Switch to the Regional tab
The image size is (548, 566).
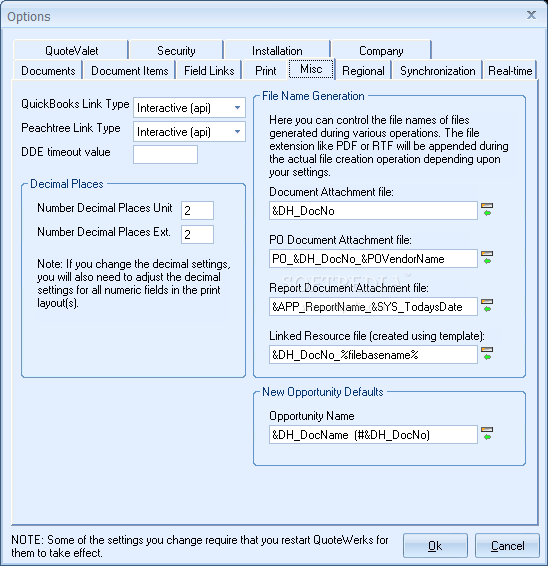(363, 70)
